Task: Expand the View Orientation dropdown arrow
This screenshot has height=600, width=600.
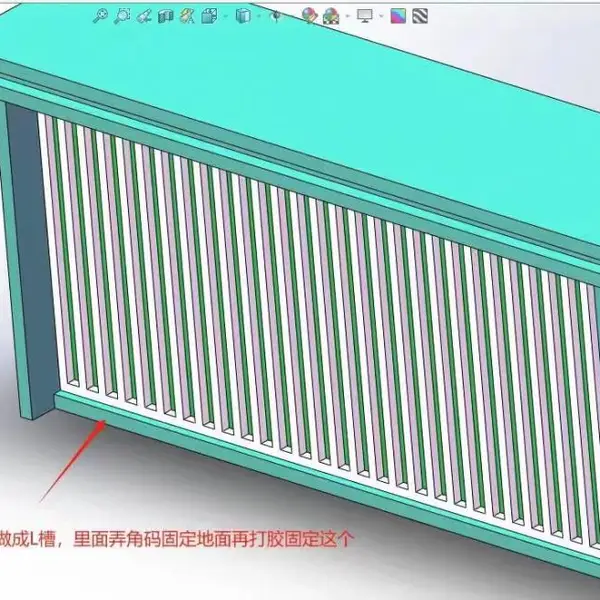Action: click(x=226, y=16)
